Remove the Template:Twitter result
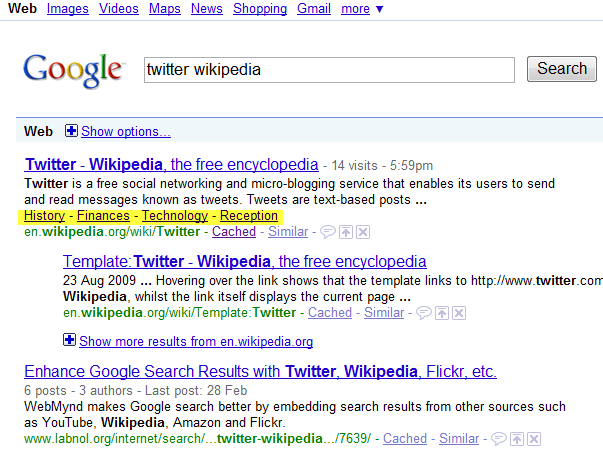603x454 pixels. pos(457,313)
